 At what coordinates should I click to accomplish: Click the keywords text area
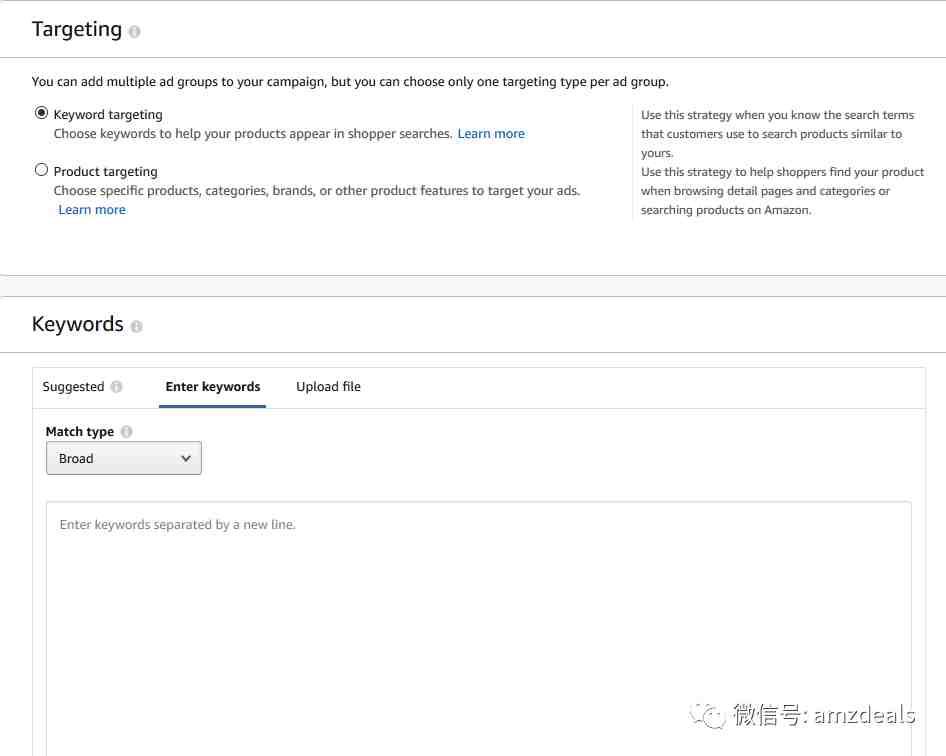478,627
